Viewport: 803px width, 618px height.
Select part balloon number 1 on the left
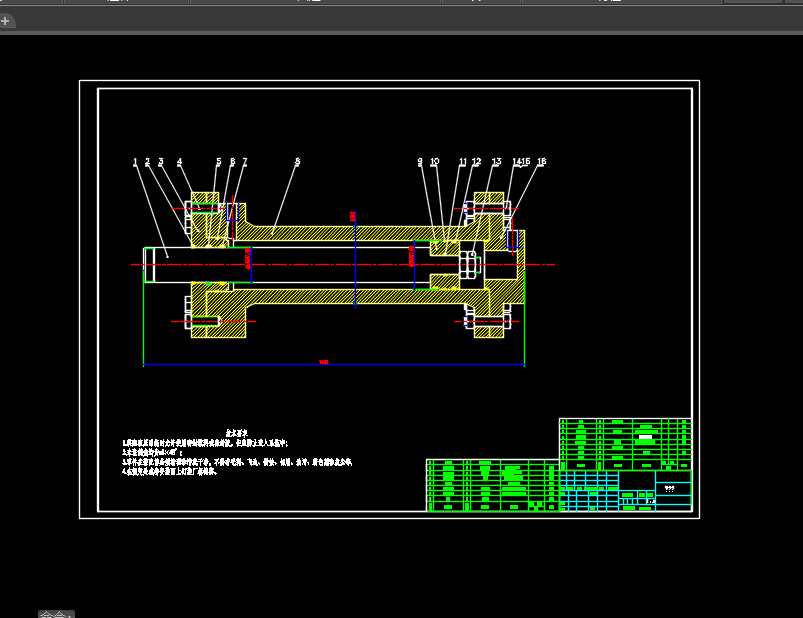pyautogui.click(x=135, y=160)
